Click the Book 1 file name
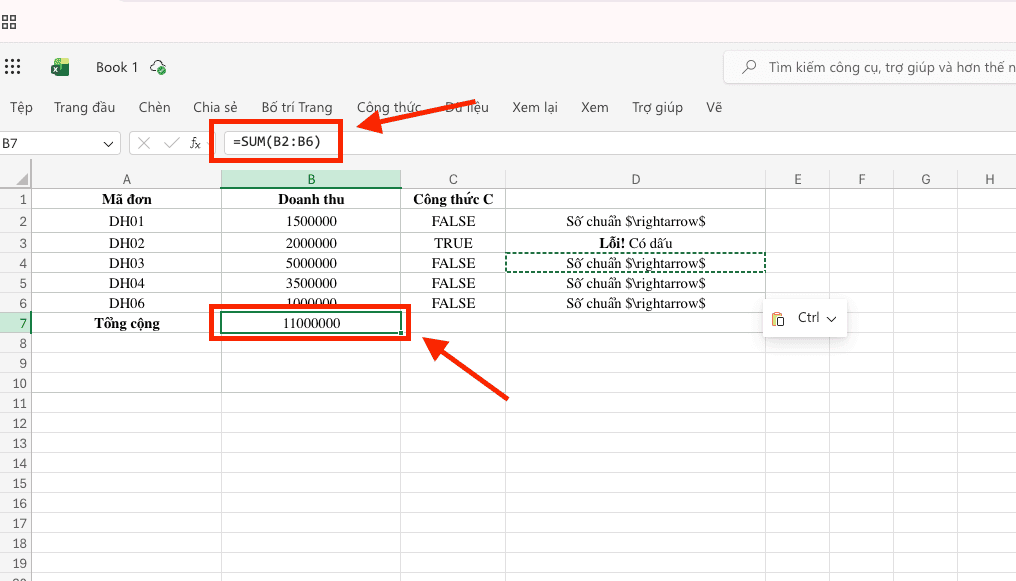Screen dimensions: 1016x581 pyautogui.click(x=117, y=67)
